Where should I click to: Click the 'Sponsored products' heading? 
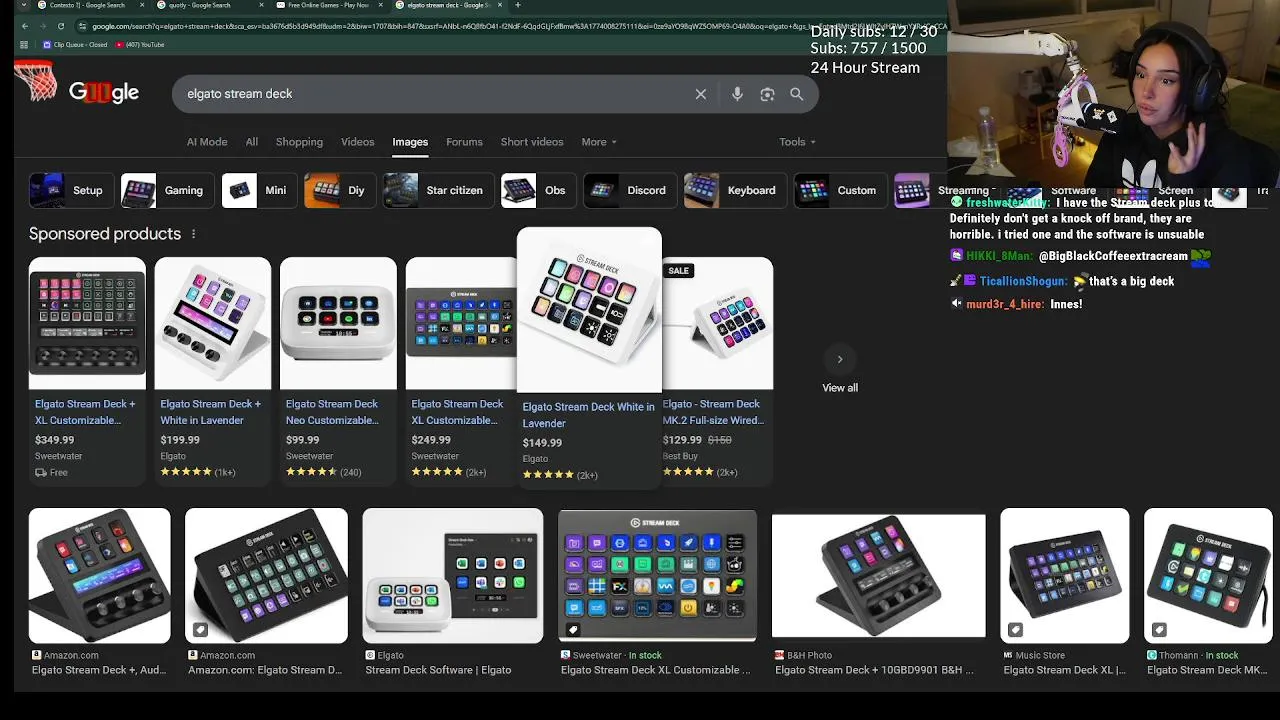coord(105,234)
